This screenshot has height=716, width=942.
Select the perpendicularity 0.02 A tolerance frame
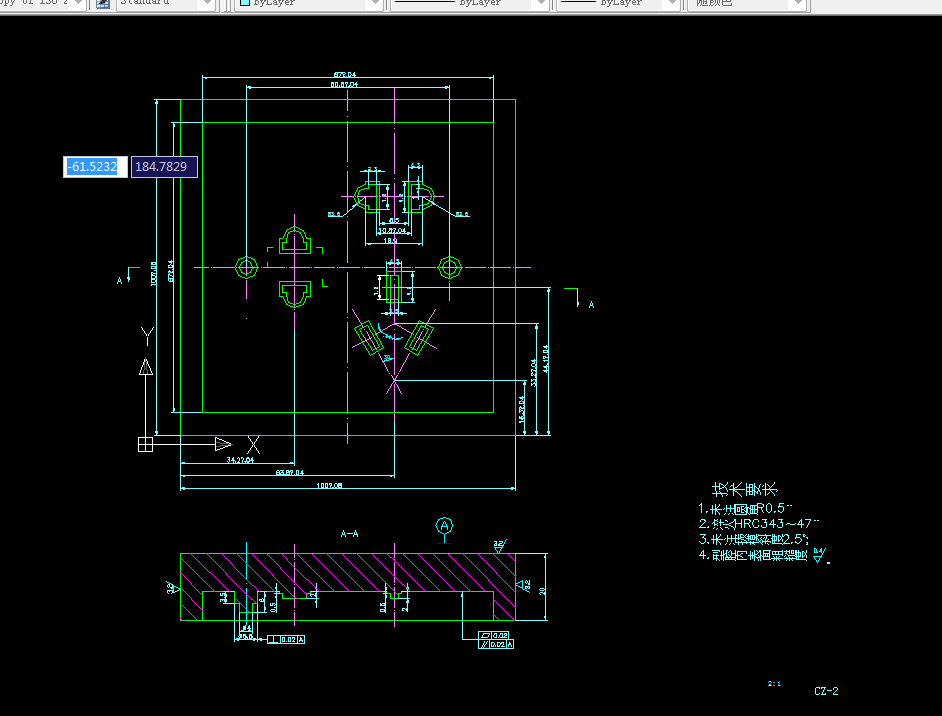(286, 640)
